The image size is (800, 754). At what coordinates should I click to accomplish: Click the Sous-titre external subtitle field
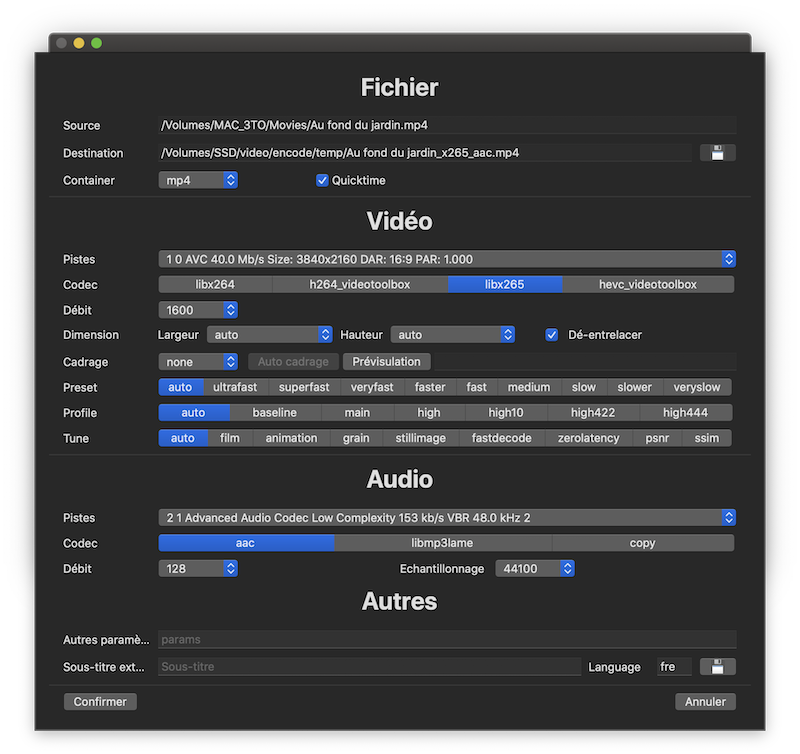369,666
